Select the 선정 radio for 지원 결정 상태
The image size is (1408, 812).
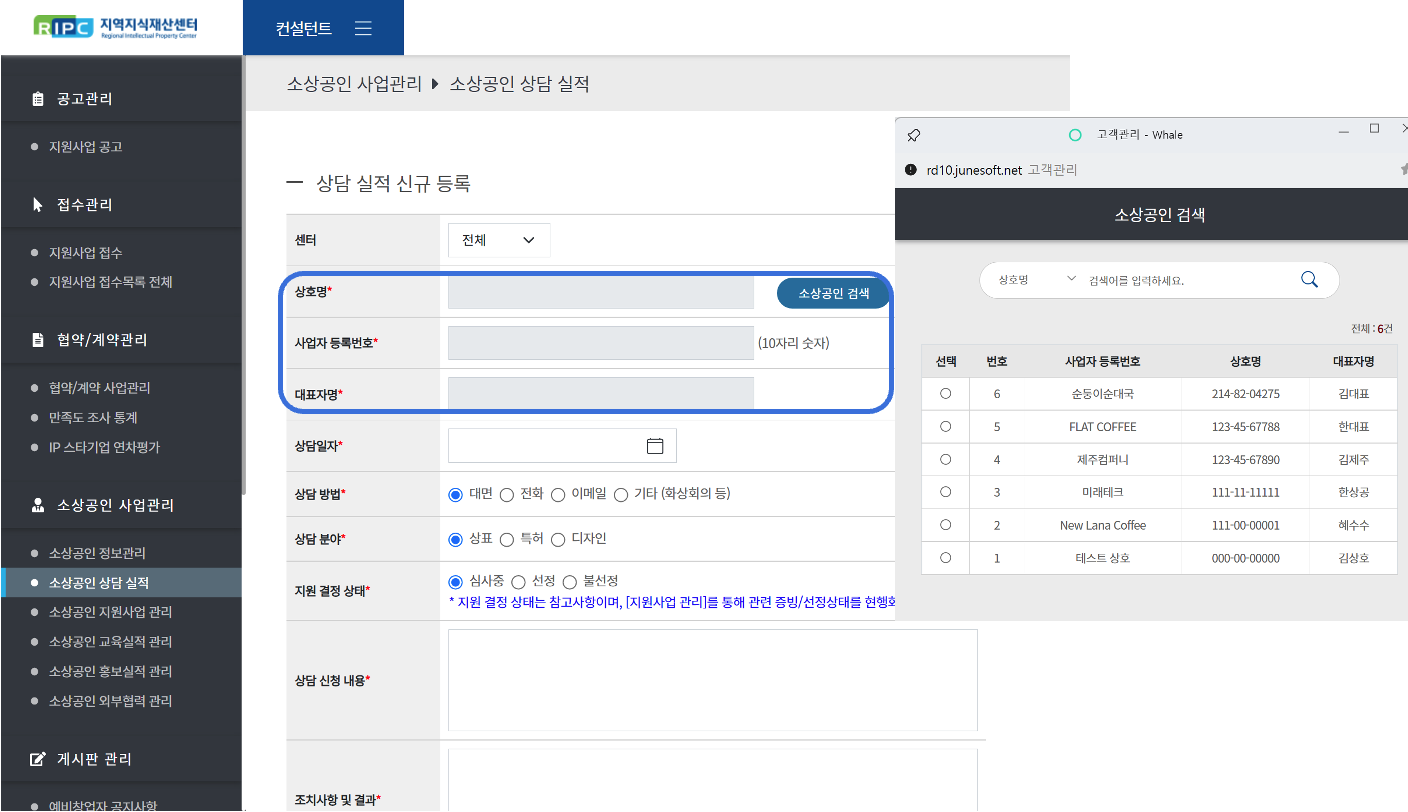coord(518,582)
